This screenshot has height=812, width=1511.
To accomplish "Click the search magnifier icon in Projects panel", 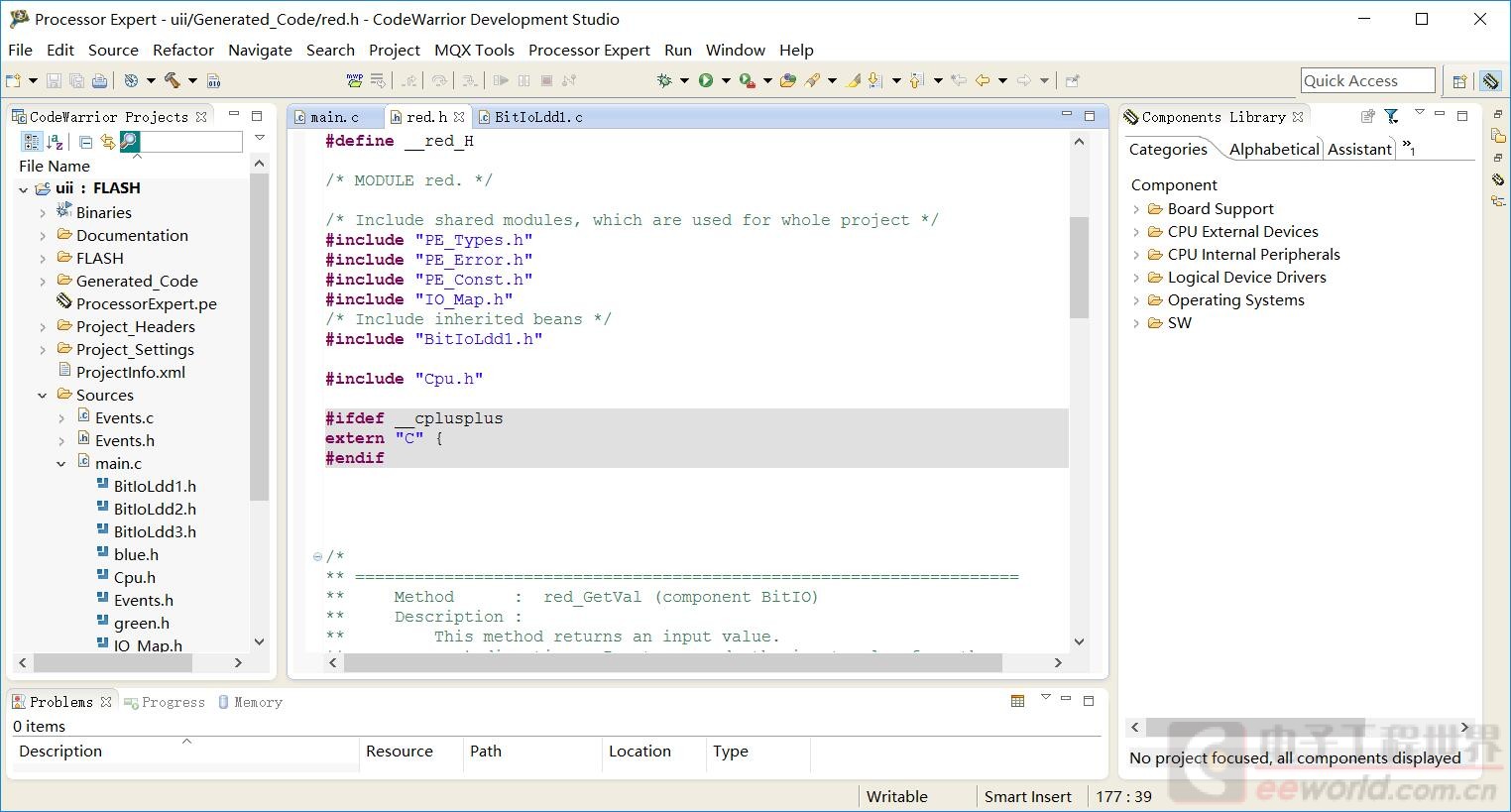I will pyautogui.click(x=130, y=143).
